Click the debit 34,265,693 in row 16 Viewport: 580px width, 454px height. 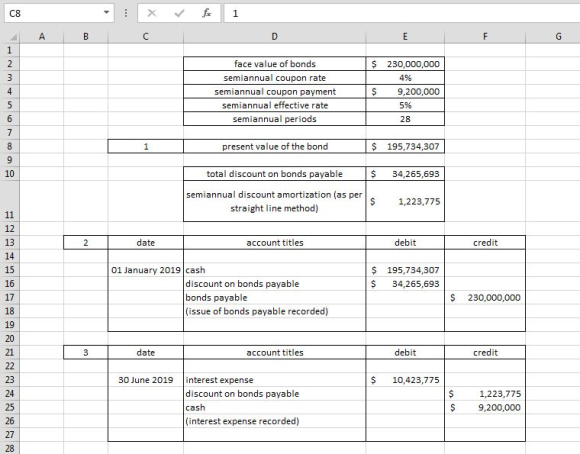pos(405,284)
